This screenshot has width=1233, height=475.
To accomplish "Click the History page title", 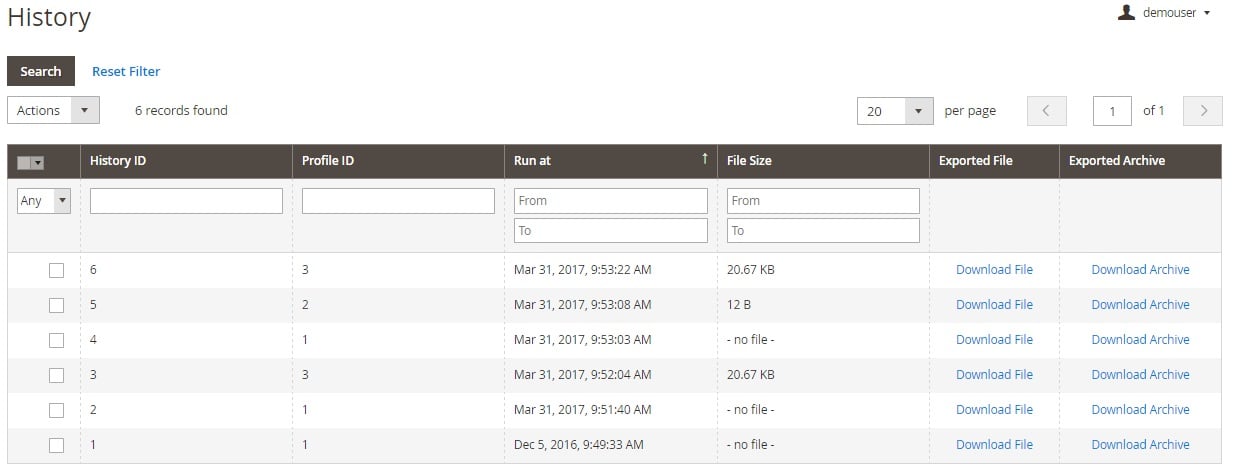I will click(49, 18).
